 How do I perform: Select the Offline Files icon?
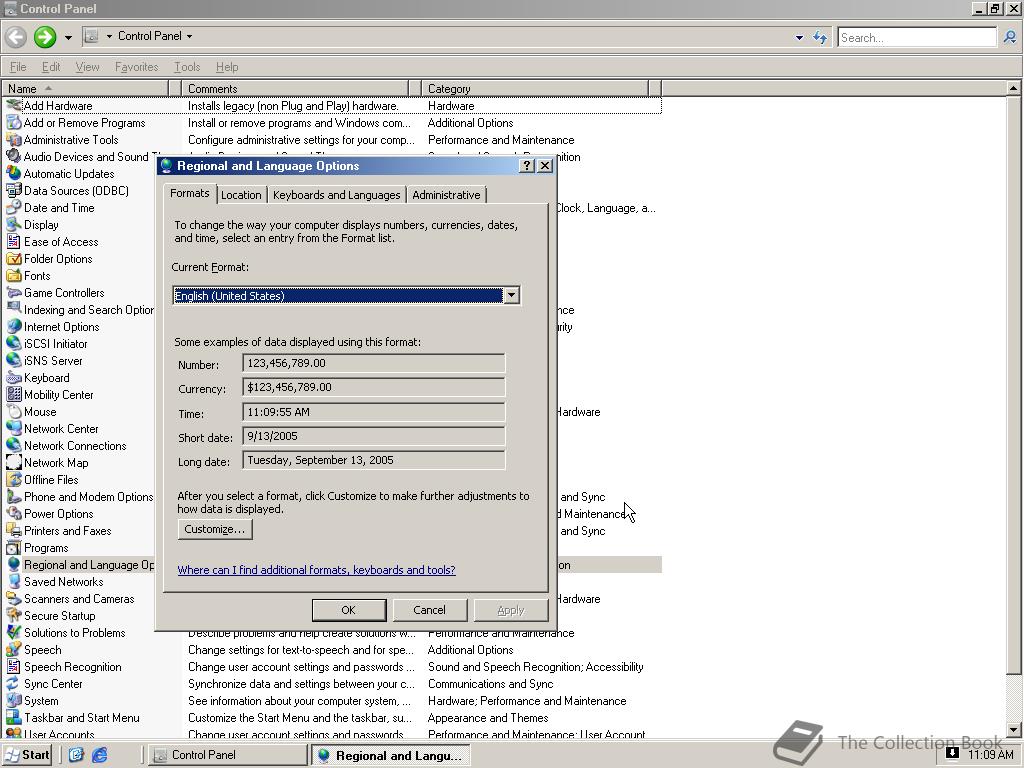pyautogui.click(x=14, y=479)
